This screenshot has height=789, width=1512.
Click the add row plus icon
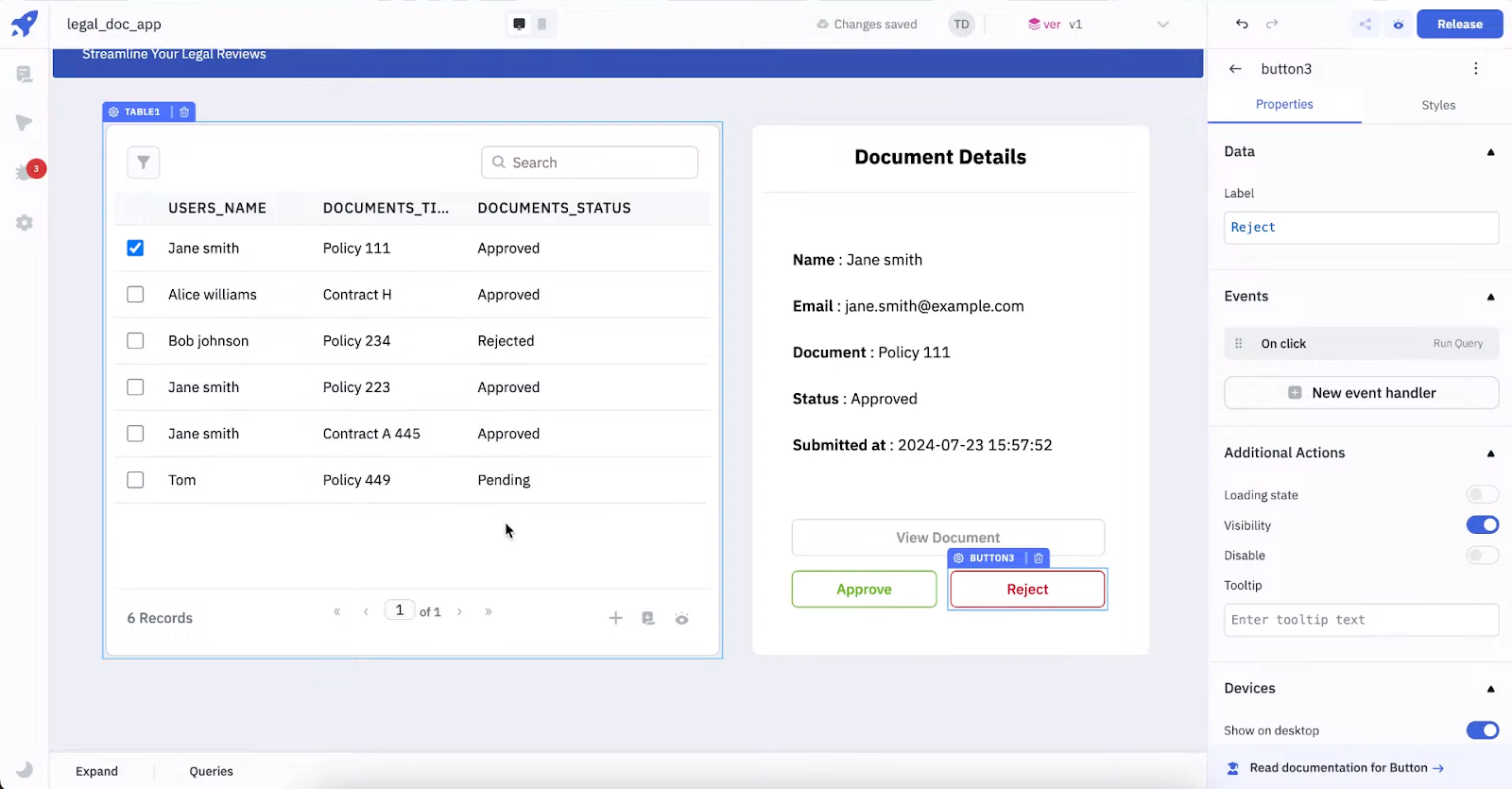[615, 618]
